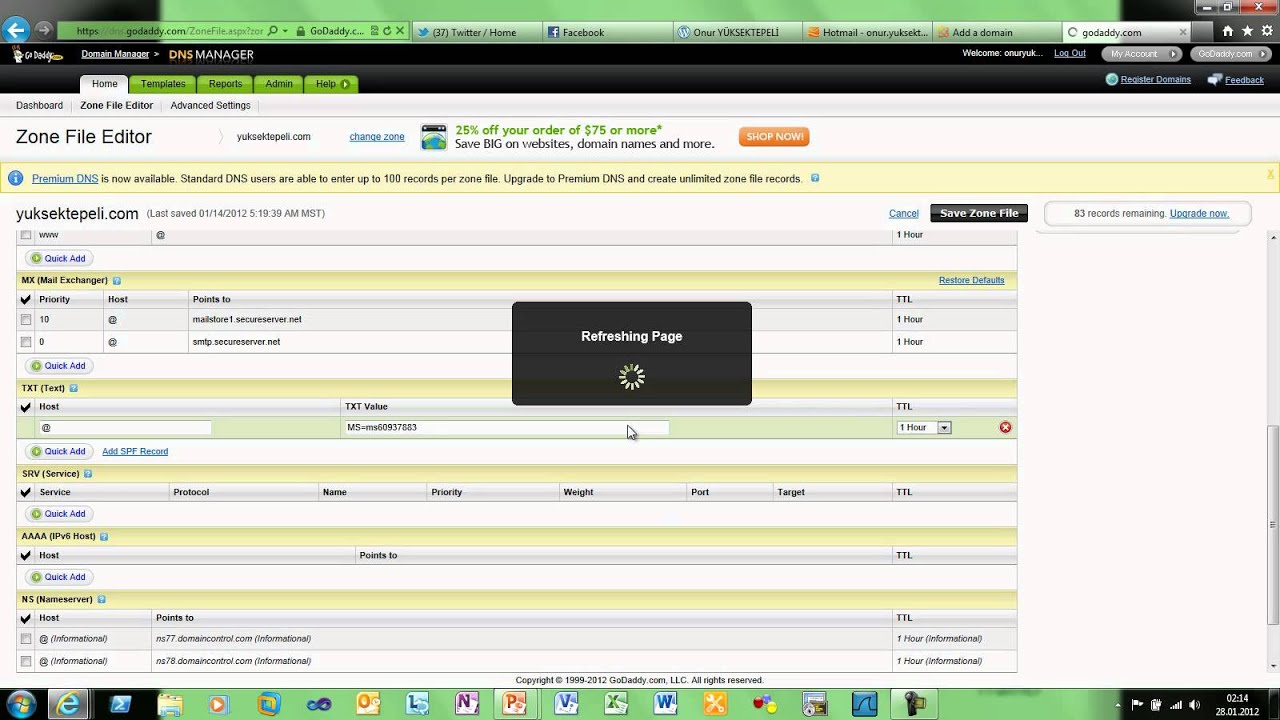Click the help icon next to NS (Nameserver)
Screen dimensions: 1280x720
[101, 600]
